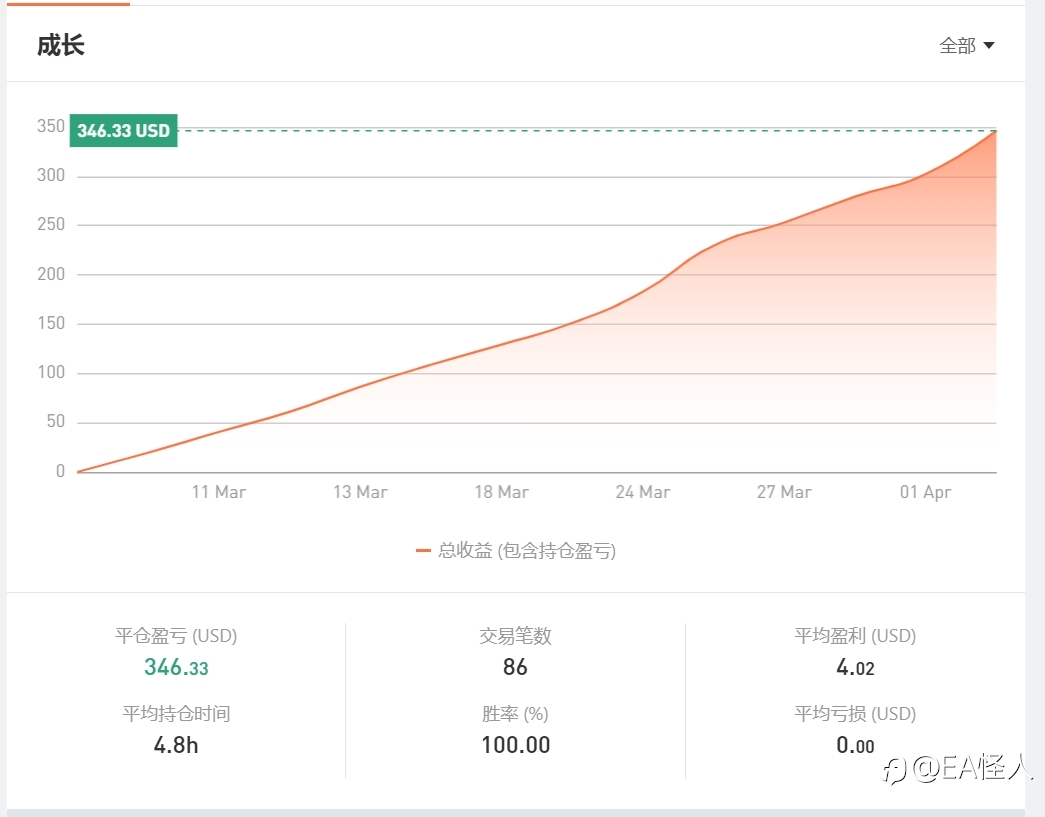This screenshot has width=1045, height=817.
Task: Select the 01 Apr date axis label
Action: (925, 492)
